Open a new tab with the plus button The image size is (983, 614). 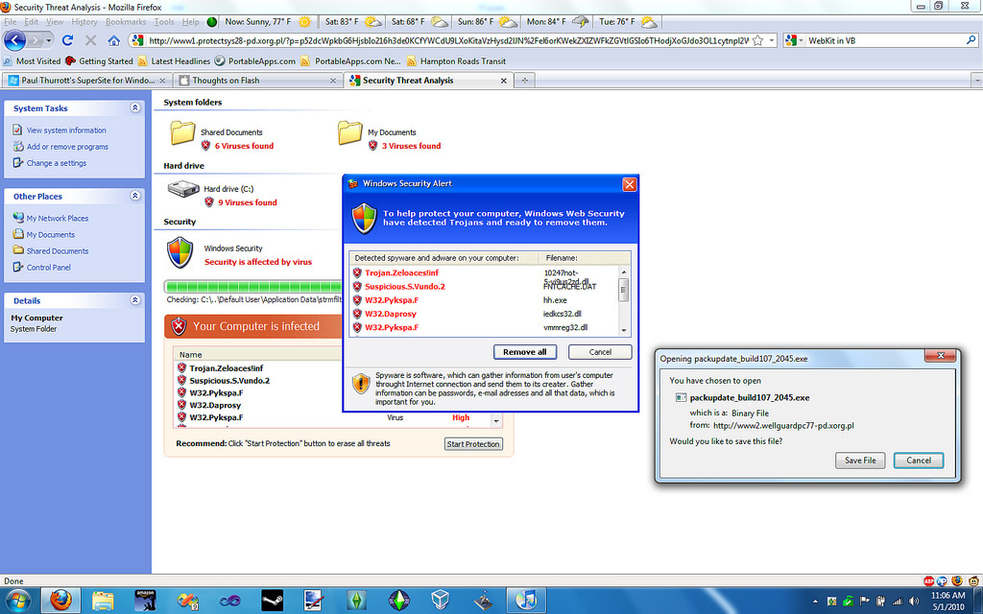pyautogui.click(x=525, y=80)
